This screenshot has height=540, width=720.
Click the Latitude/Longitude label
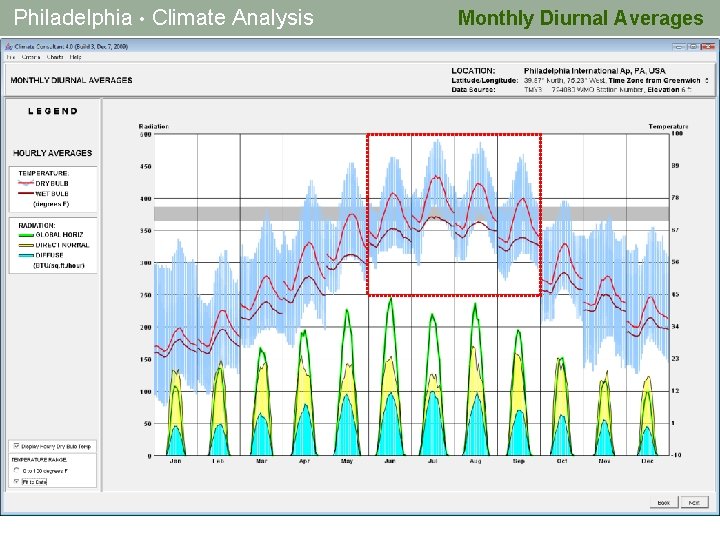click(485, 80)
